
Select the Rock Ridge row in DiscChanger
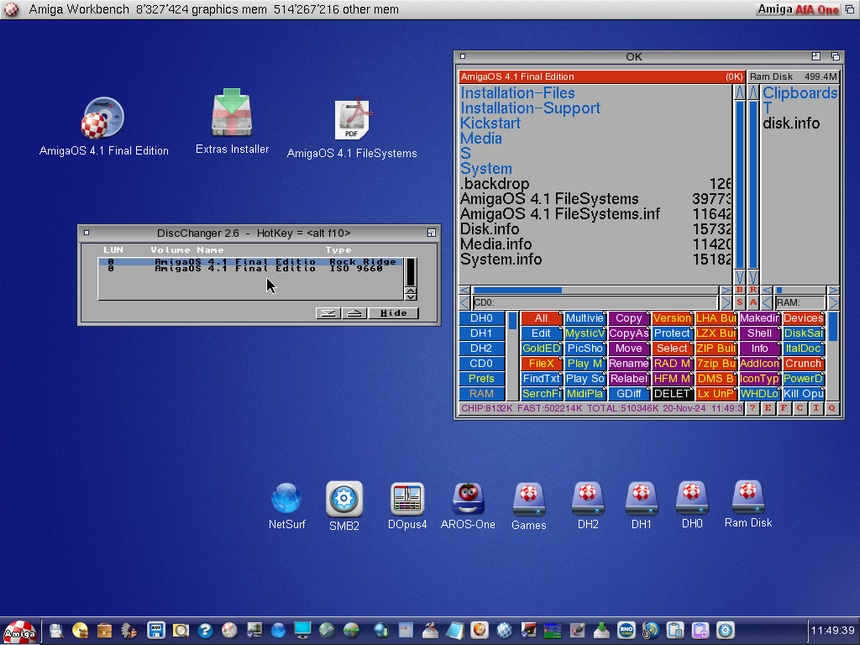click(251, 262)
